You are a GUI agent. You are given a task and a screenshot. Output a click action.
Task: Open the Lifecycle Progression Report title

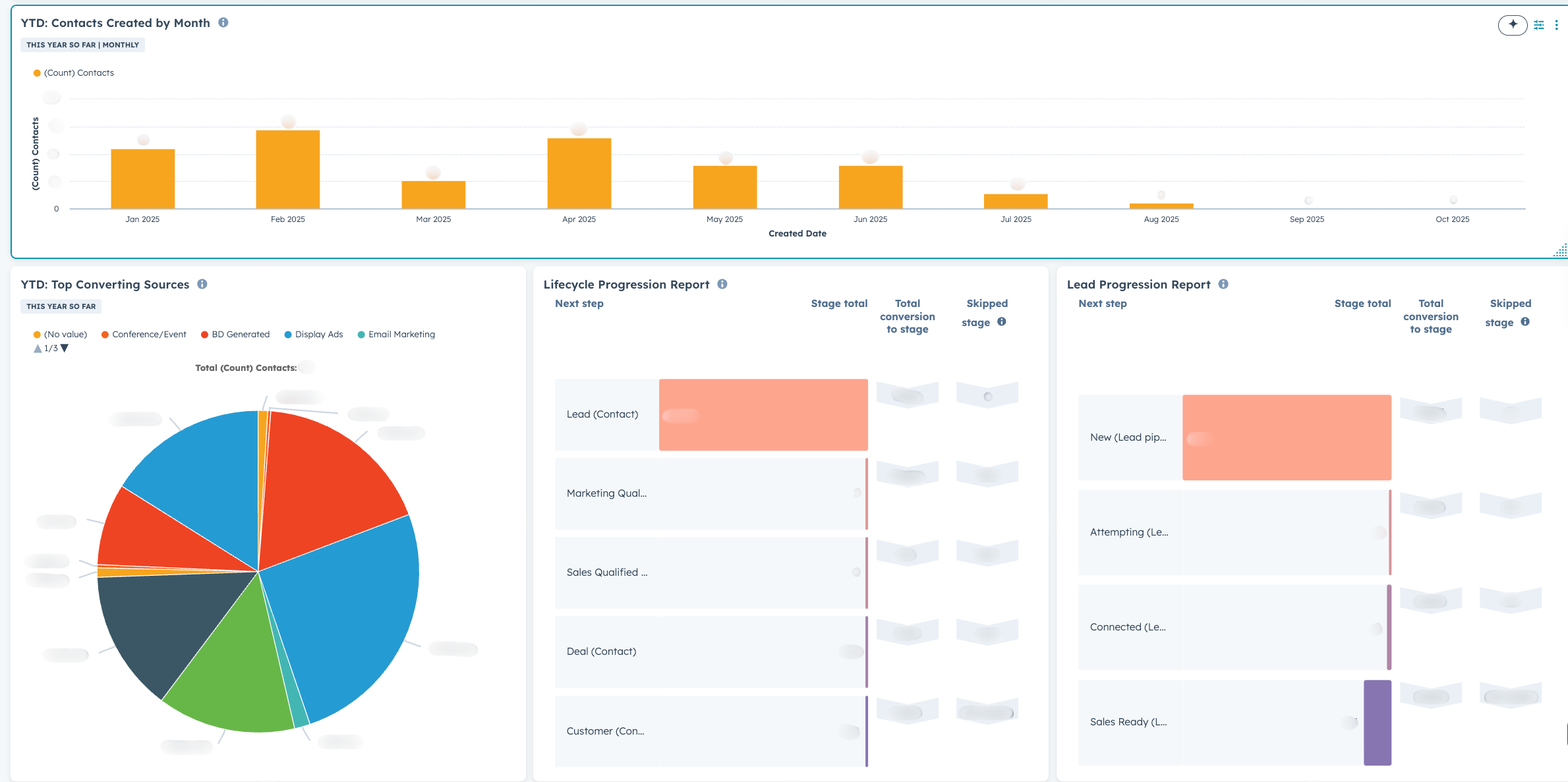pos(625,285)
